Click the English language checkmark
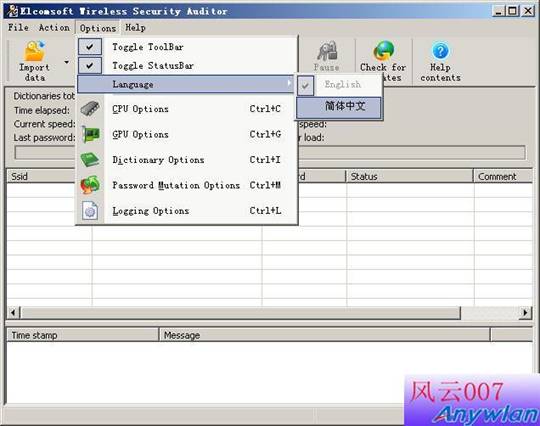The height and width of the screenshot is (426, 540). point(305,85)
